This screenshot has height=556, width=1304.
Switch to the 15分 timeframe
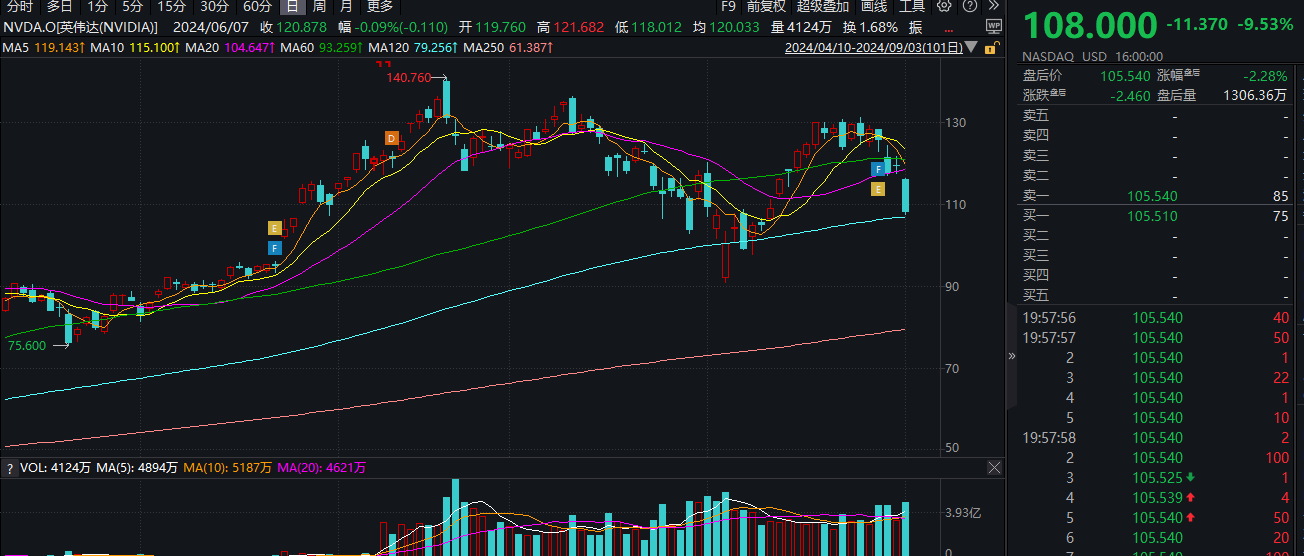(x=171, y=6)
